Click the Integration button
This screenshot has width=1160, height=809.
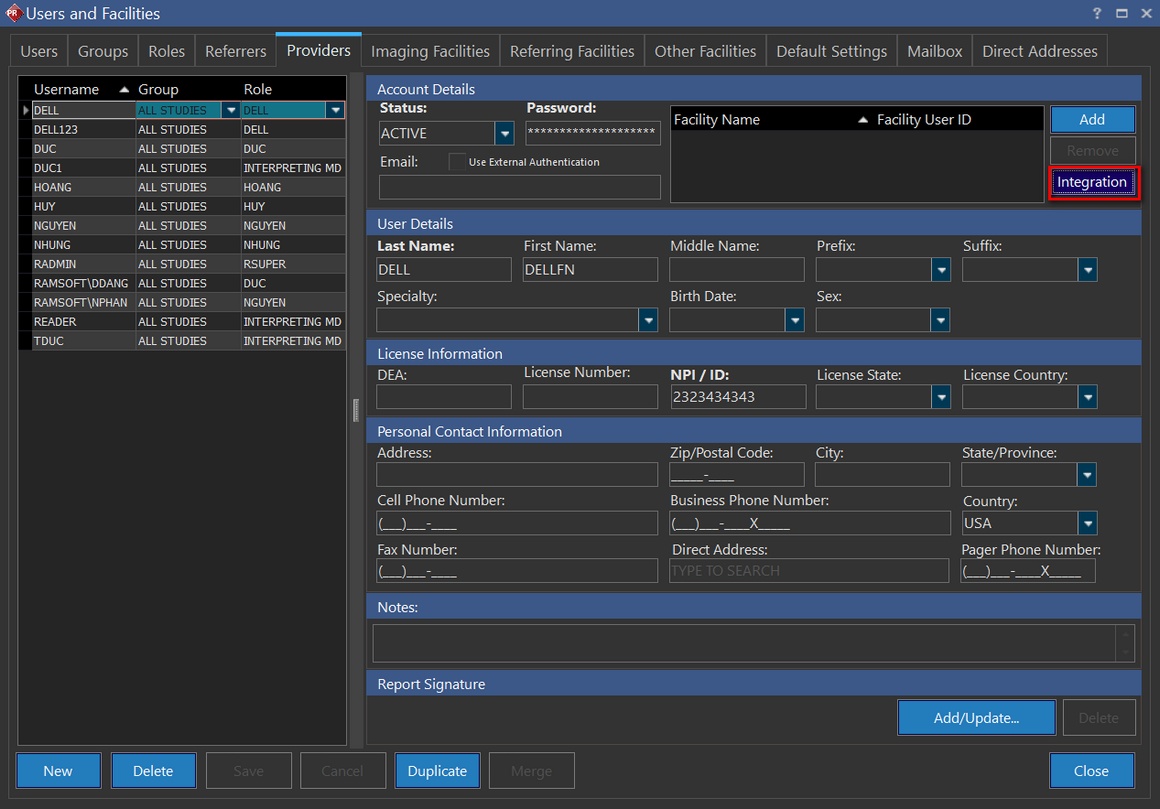[1092, 182]
